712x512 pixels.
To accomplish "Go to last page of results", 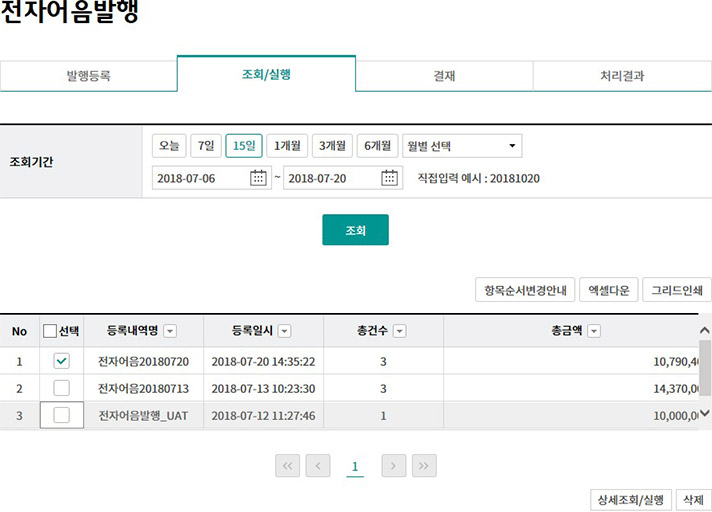I will (424, 466).
